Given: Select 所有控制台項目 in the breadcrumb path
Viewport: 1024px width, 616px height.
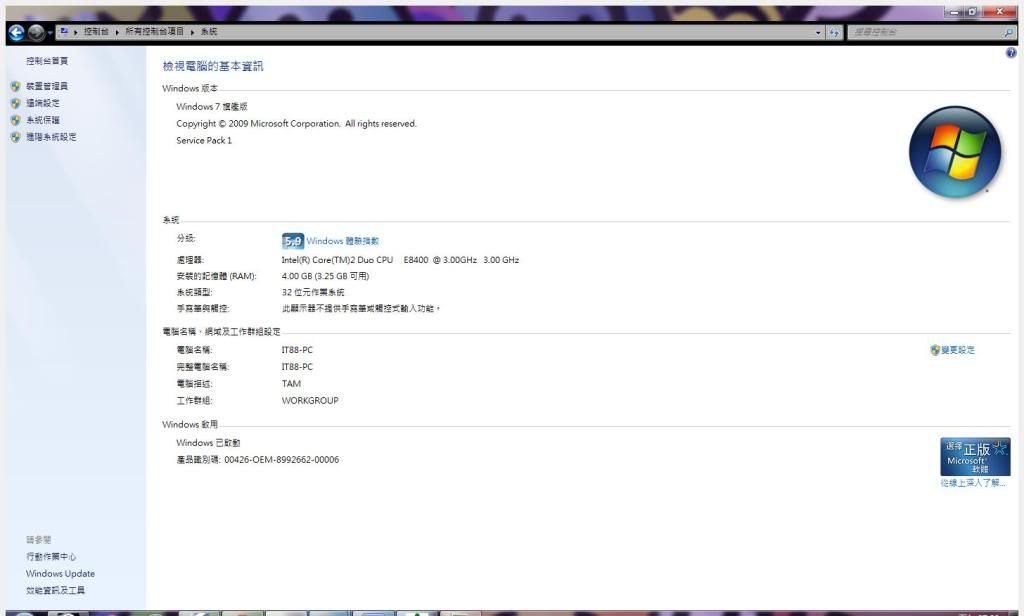Looking at the screenshot, I should (155, 32).
